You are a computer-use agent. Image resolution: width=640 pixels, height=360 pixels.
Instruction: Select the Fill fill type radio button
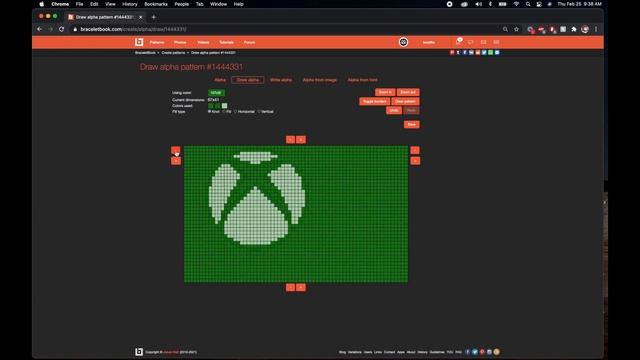(224, 111)
